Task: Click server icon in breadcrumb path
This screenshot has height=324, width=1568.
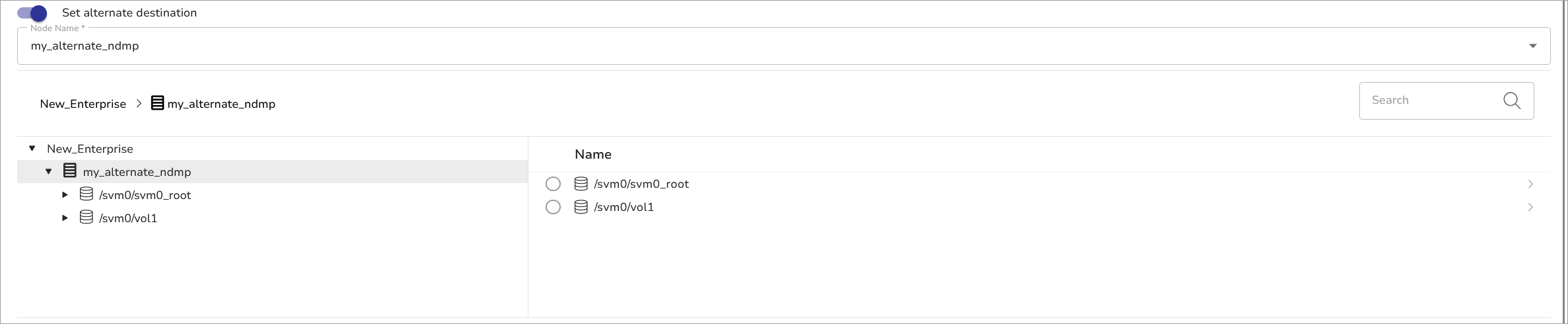Action: pos(157,103)
